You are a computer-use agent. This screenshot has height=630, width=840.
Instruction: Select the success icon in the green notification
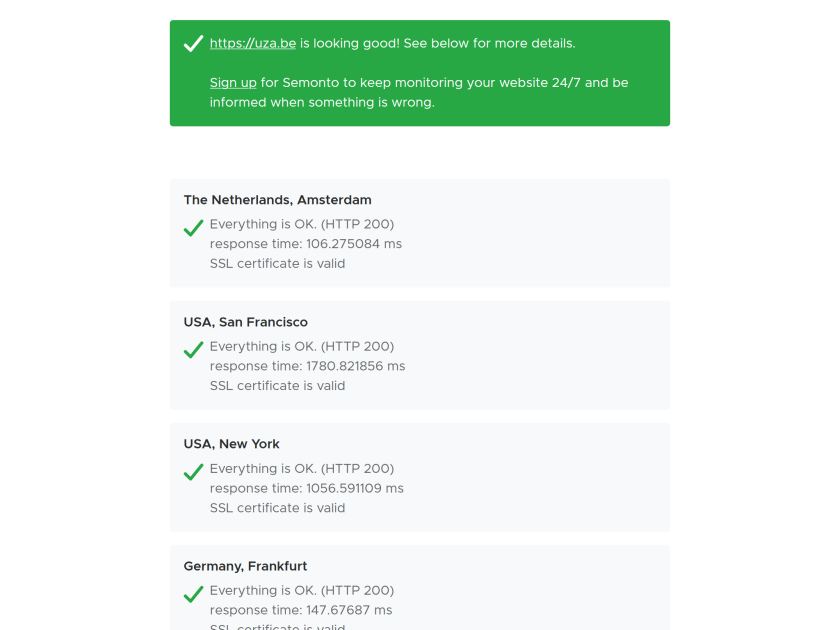click(x=192, y=43)
